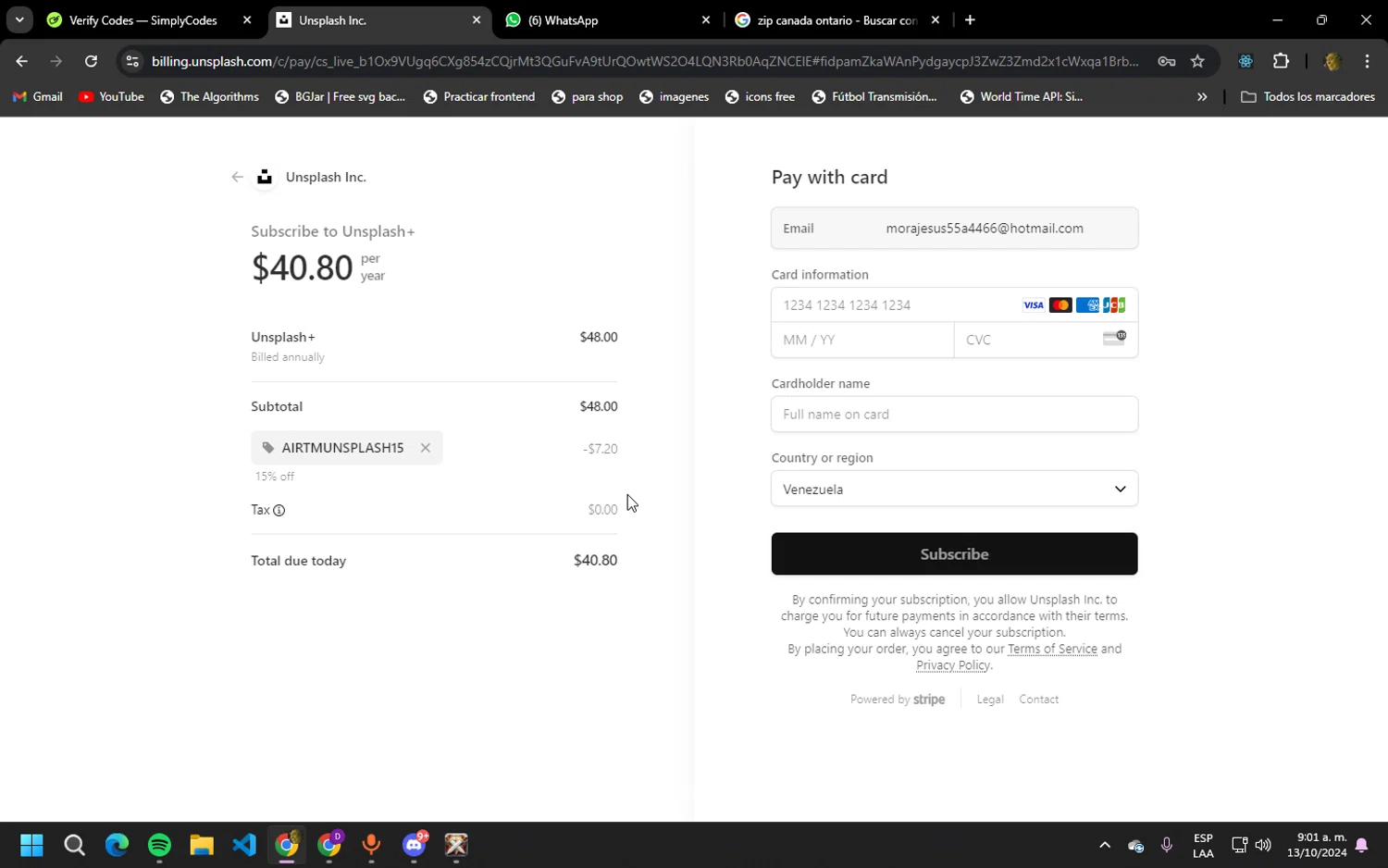Open Spotify from the taskbar

[159, 845]
